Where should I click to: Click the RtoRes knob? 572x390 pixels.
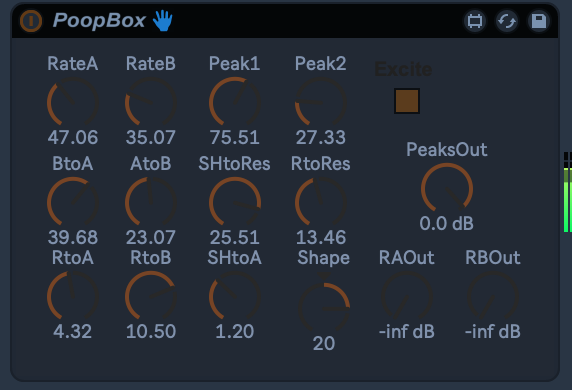pyautogui.click(x=321, y=202)
